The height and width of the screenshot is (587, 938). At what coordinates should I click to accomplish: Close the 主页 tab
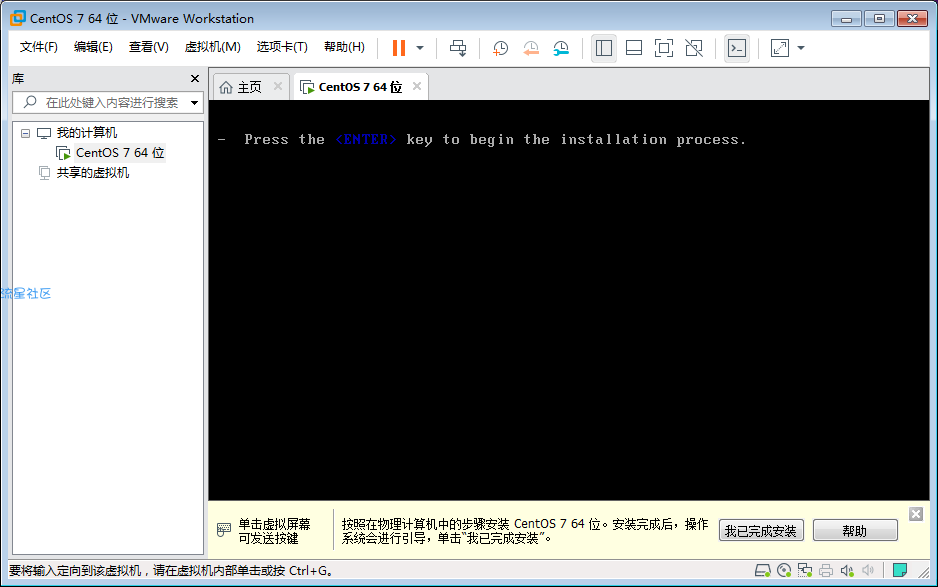coord(278,86)
